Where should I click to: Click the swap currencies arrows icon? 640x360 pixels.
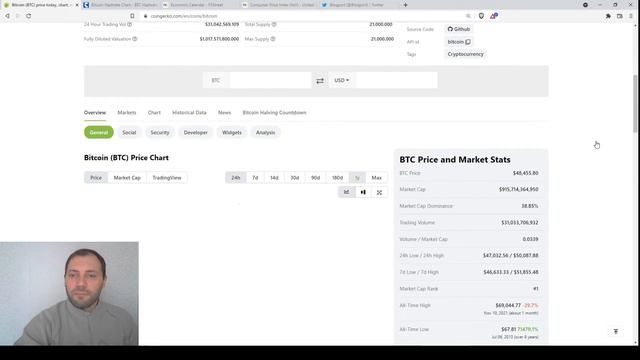click(320, 80)
